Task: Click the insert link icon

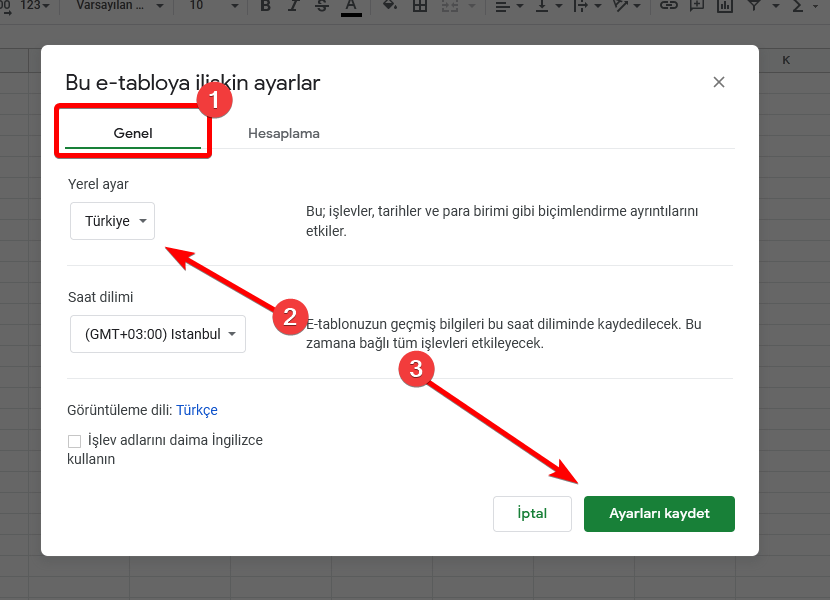Action: (669, 6)
